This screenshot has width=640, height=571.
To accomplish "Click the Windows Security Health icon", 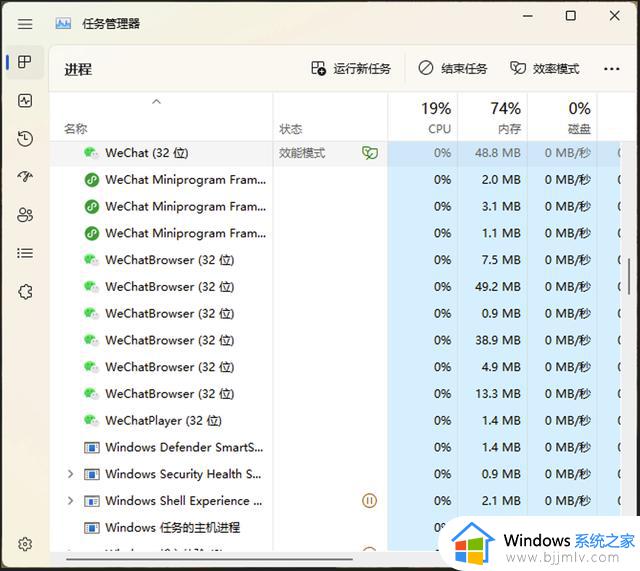I will 91,474.
